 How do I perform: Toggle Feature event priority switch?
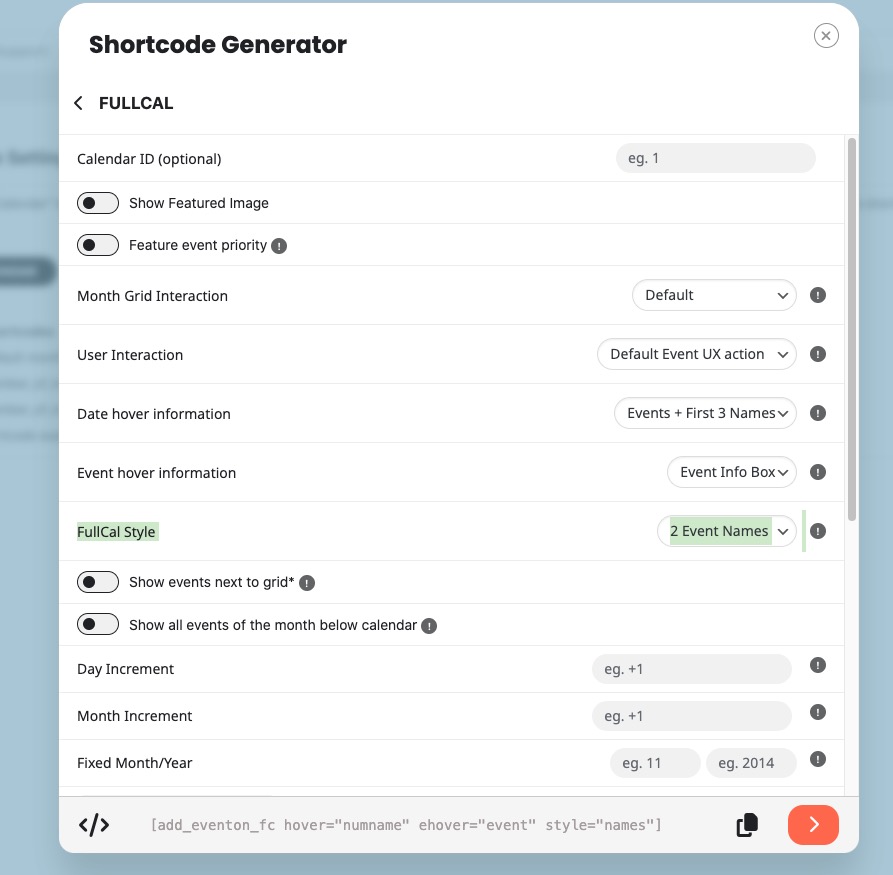tap(98, 245)
